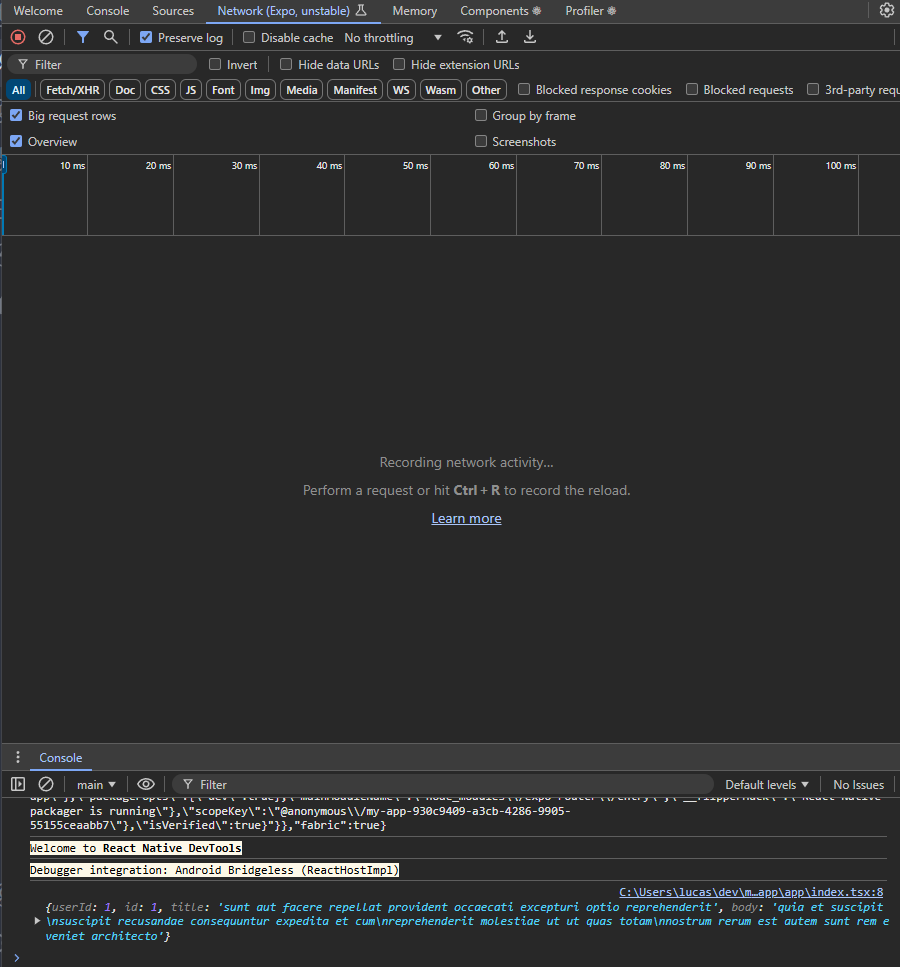
Task: Click the 50 ms overview timeline marker
Action: [415, 166]
